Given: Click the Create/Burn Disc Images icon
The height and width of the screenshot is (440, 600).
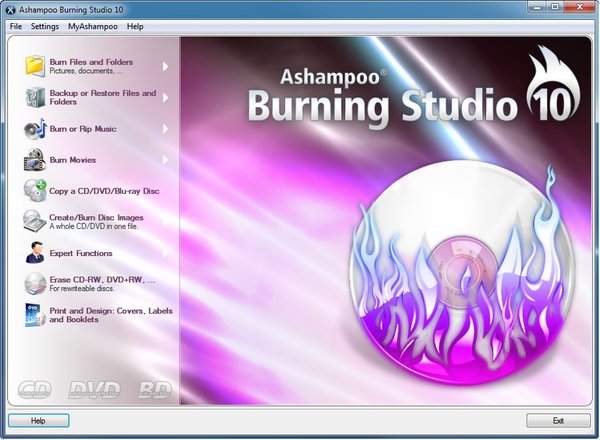Looking at the screenshot, I should point(34,221).
